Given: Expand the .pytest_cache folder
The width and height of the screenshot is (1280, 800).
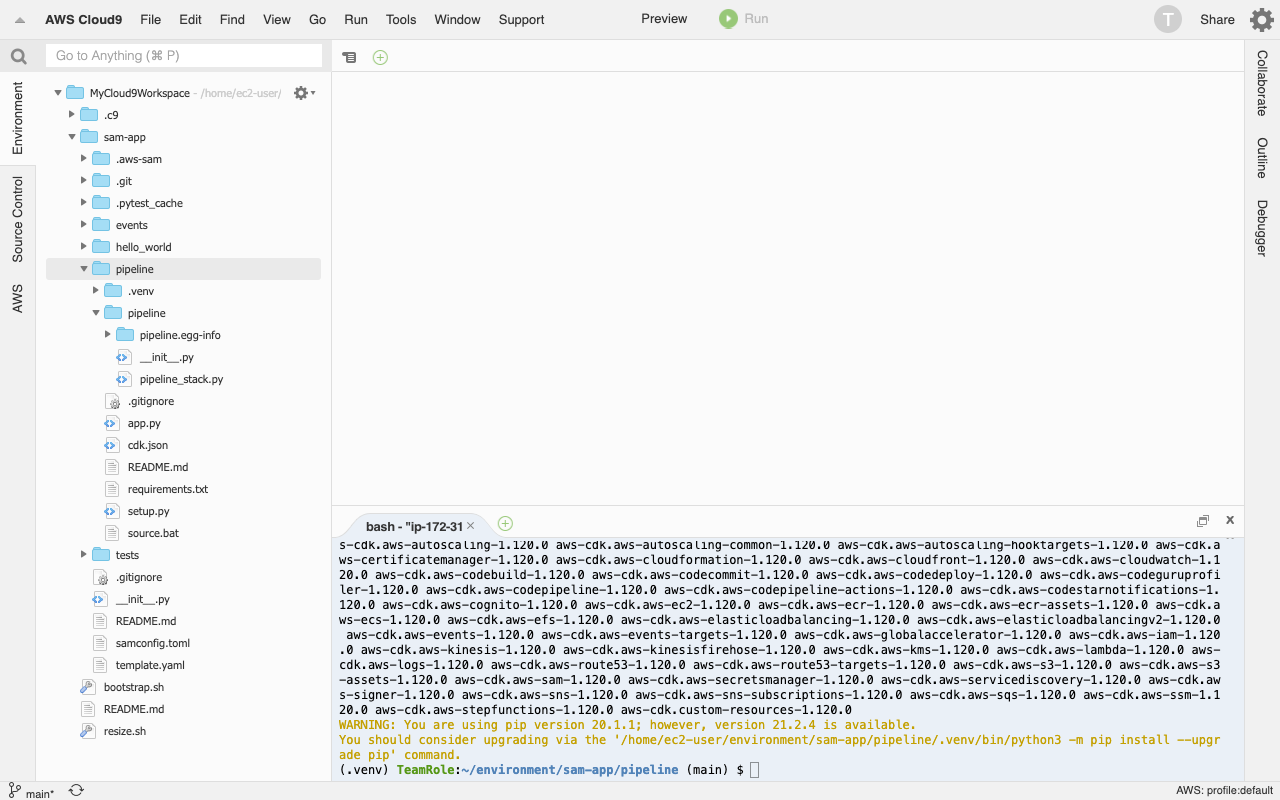Looking at the screenshot, I should (84, 203).
